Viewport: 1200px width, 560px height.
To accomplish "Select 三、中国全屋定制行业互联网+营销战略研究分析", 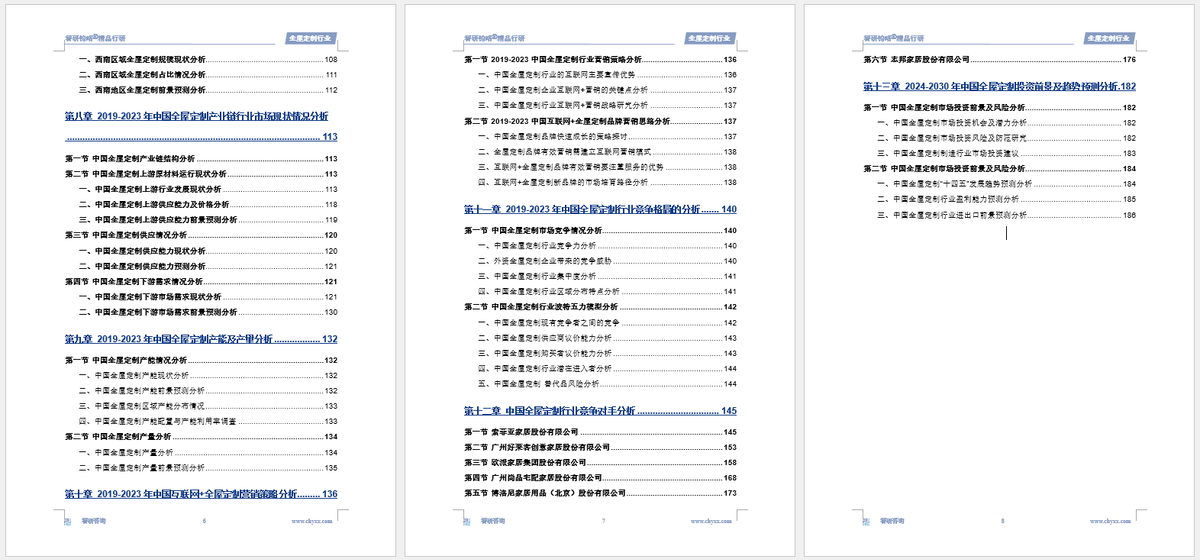I will tap(609, 105).
